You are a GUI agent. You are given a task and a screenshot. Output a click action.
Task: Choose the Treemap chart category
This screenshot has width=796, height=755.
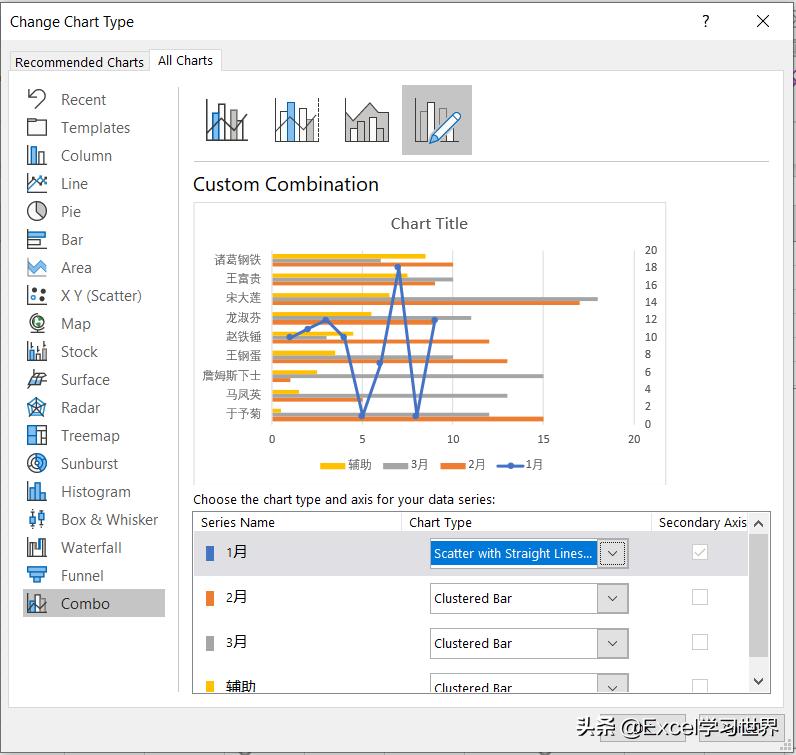click(89, 436)
